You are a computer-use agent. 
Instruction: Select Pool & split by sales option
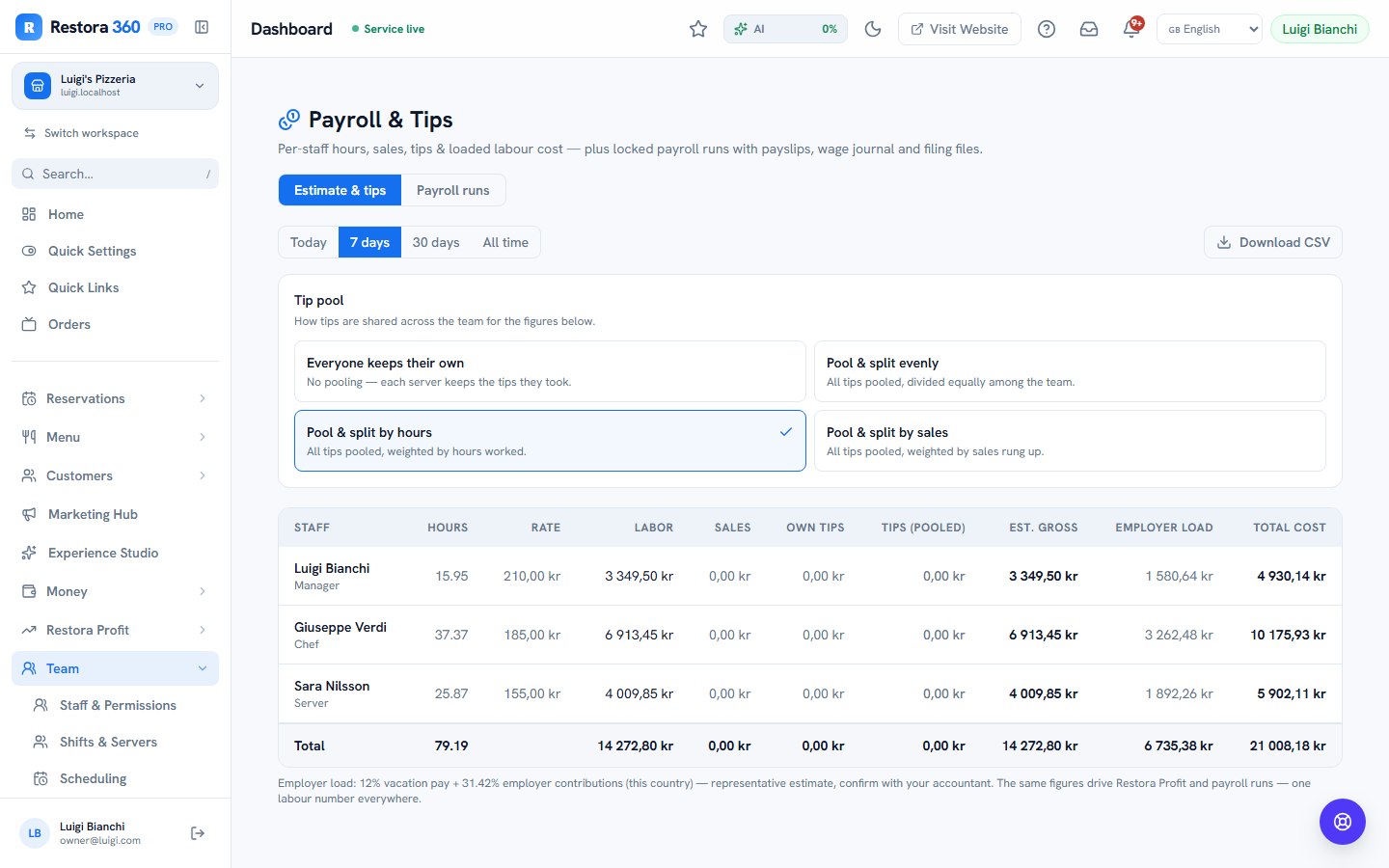point(1070,441)
